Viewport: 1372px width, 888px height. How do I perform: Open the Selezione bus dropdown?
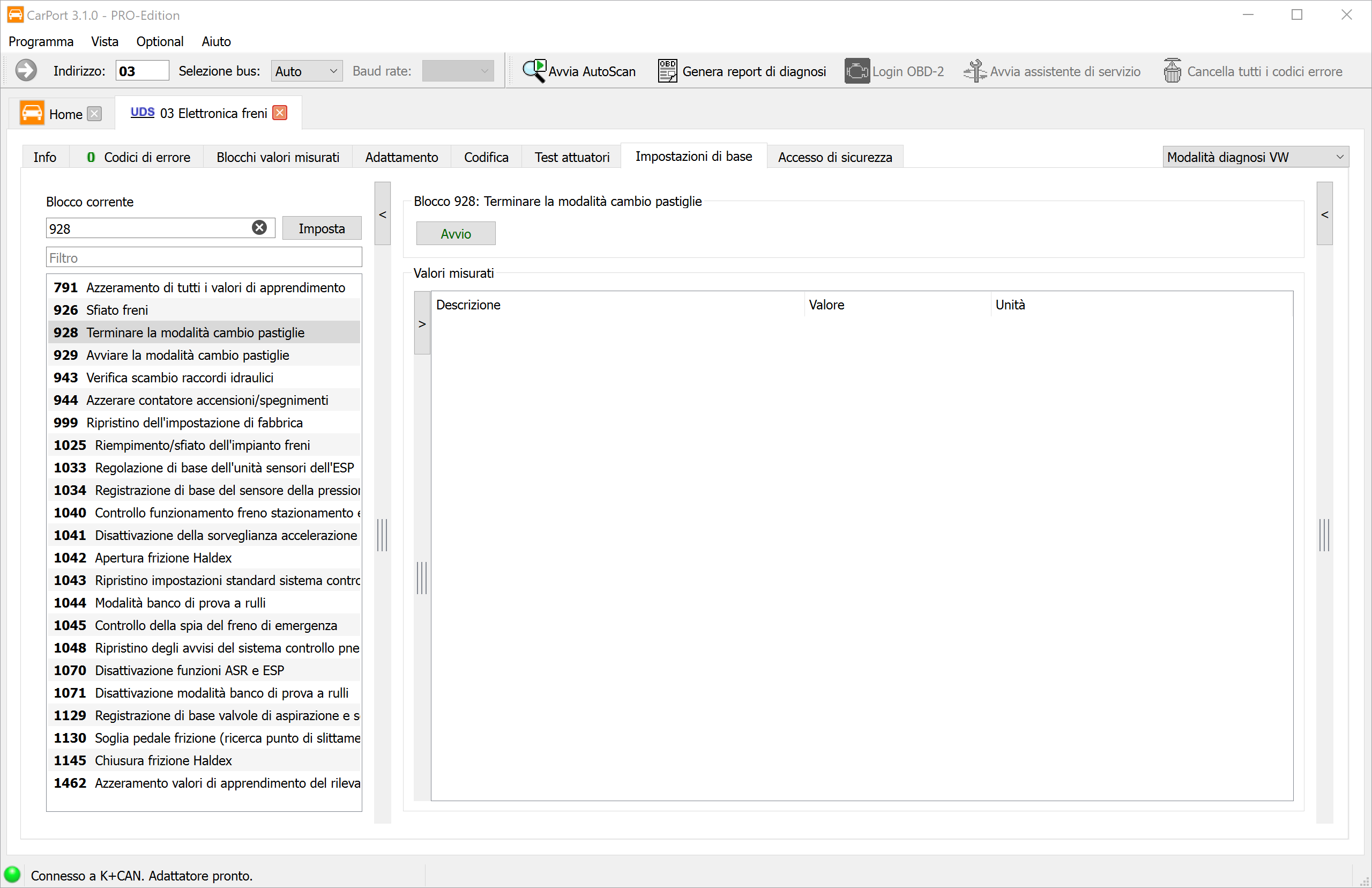307,71
